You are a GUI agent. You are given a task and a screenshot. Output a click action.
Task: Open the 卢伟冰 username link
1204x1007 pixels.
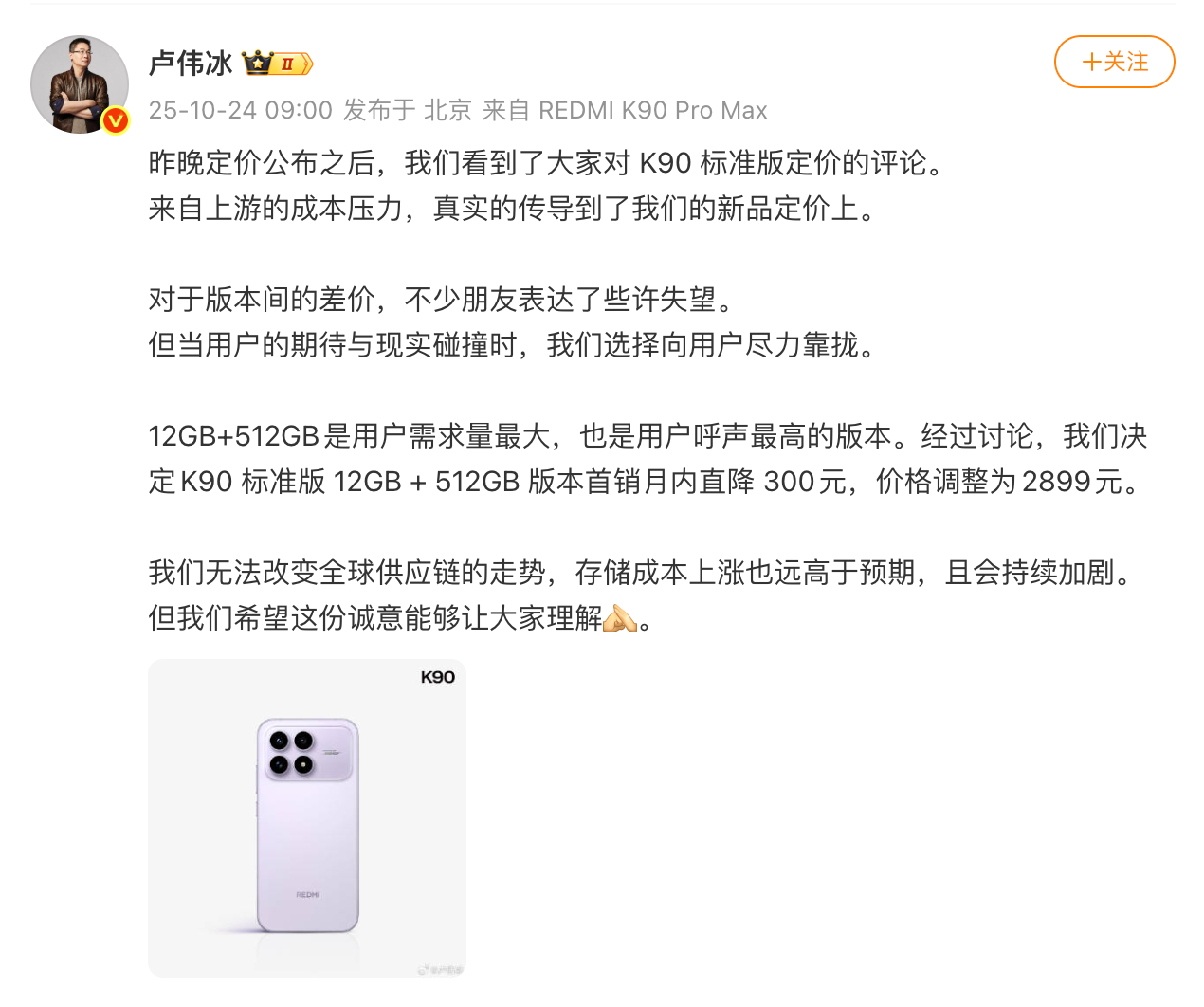(191, 64)
